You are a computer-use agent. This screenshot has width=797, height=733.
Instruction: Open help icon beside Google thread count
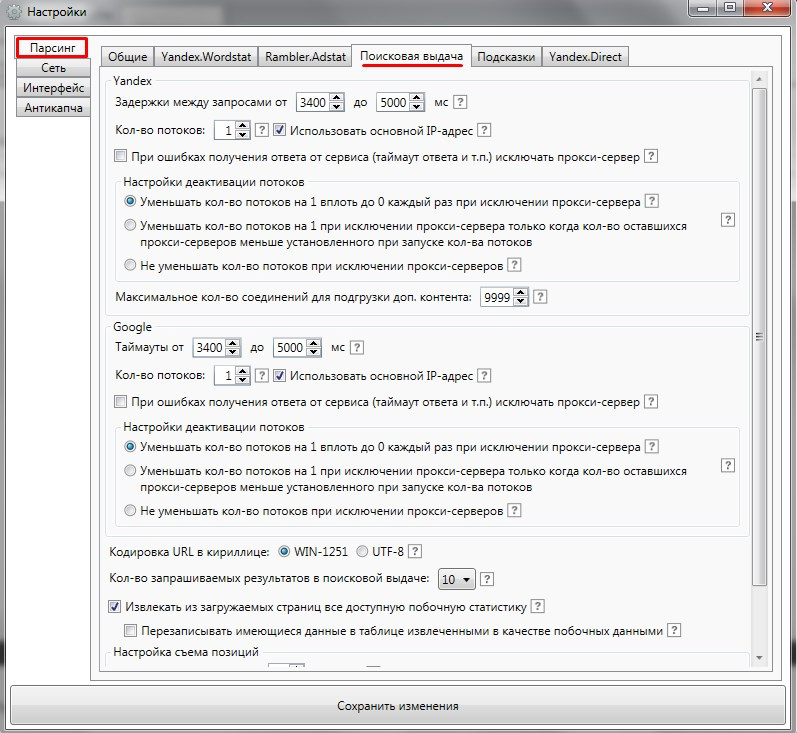click(x=261, y=376)
